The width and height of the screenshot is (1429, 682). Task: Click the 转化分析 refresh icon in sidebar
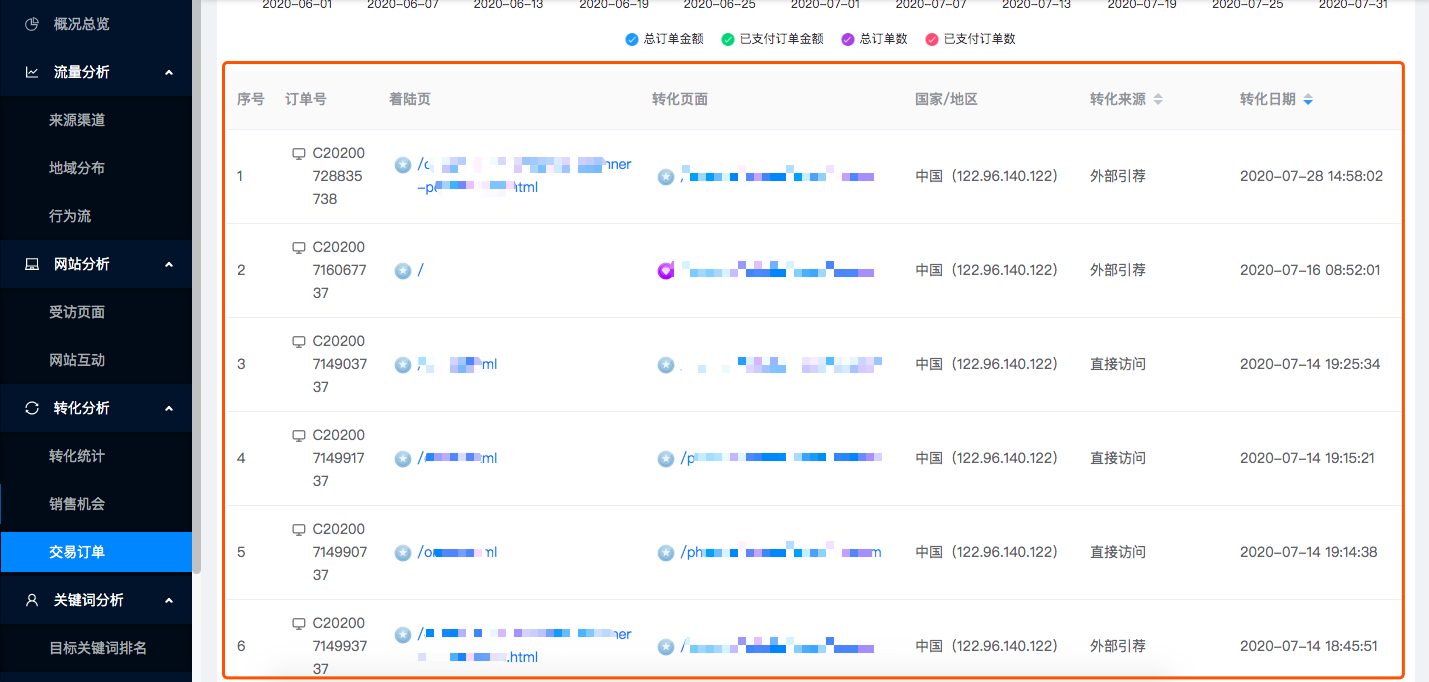tap(32, 408)
